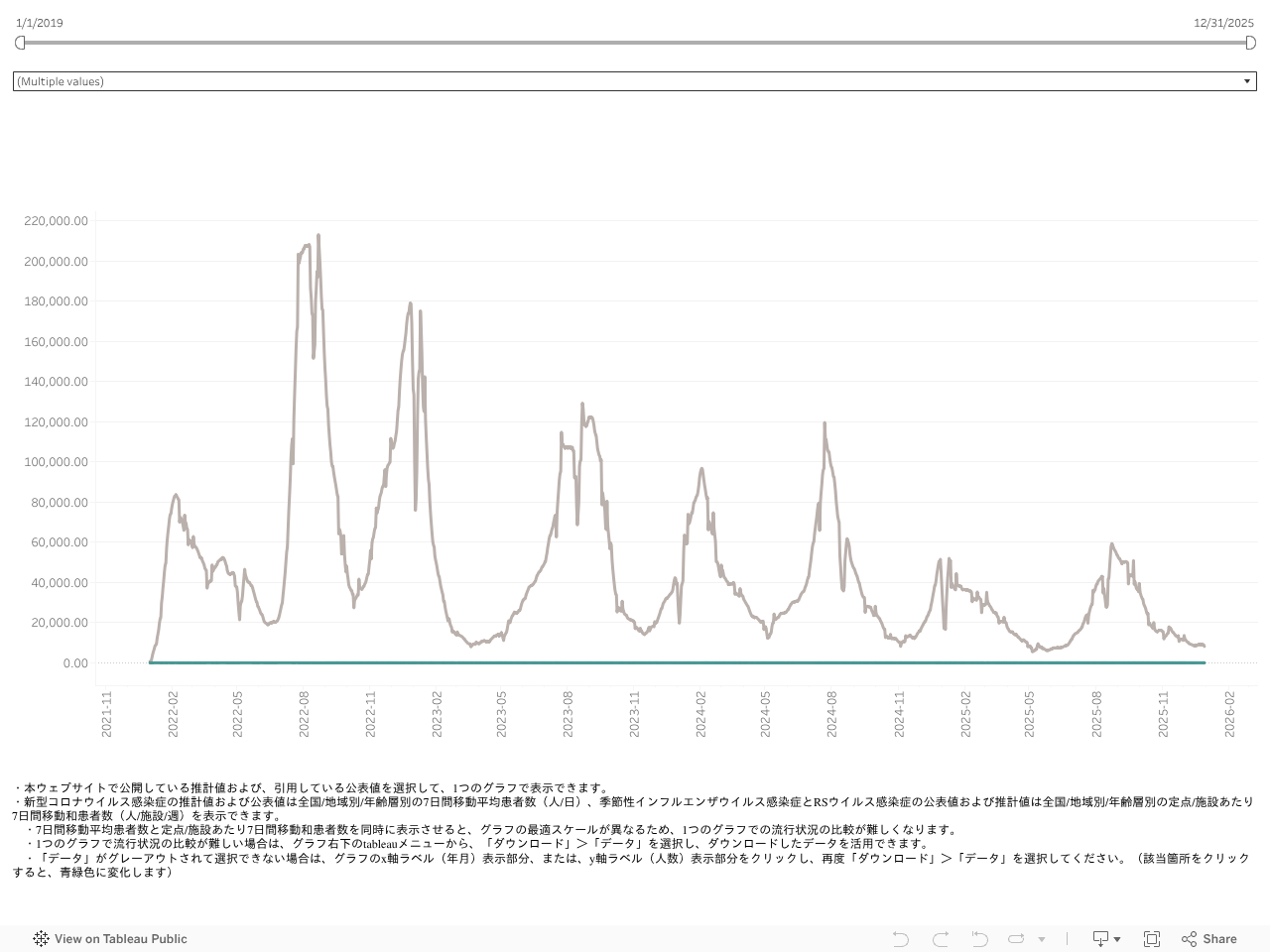The height and width of the screenshot is (952, 1270).
Task: Click the Revert view icon
Action: [979, 939]
